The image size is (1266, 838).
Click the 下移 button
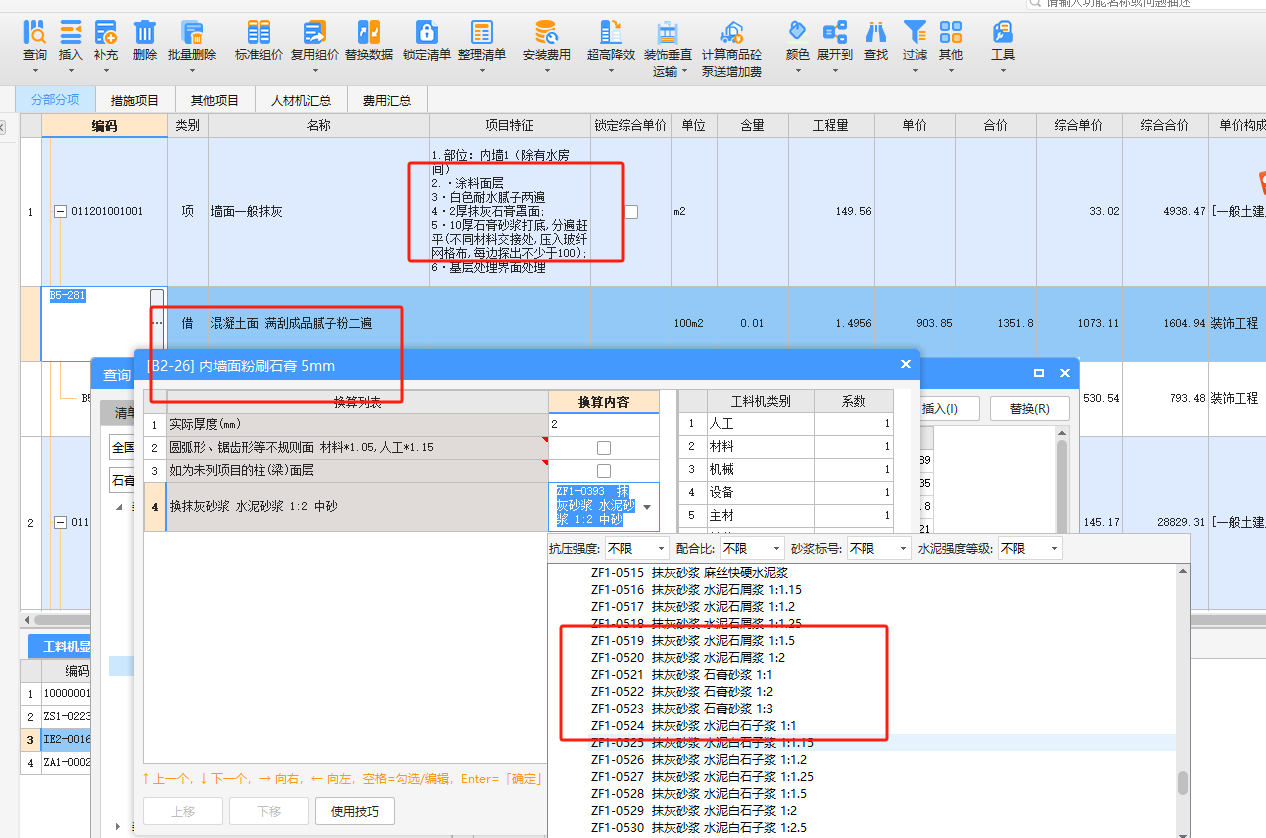269,811
